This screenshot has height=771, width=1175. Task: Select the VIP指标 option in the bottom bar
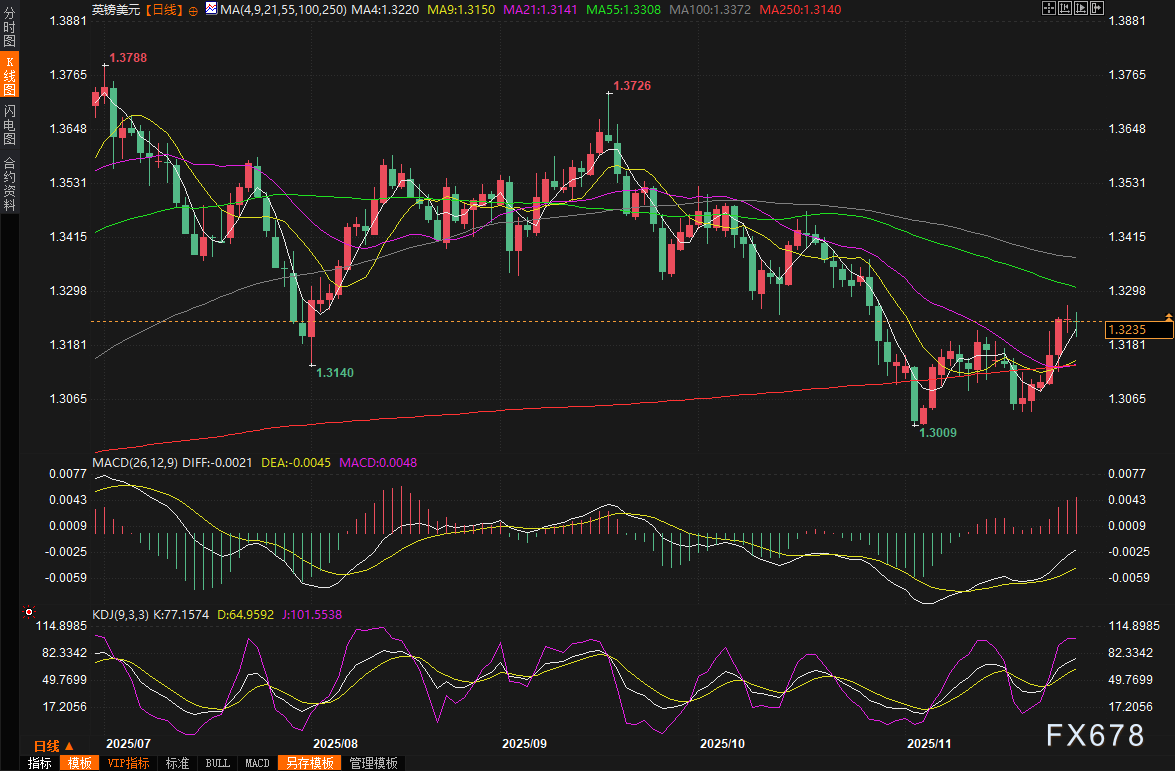pos(128,763)
